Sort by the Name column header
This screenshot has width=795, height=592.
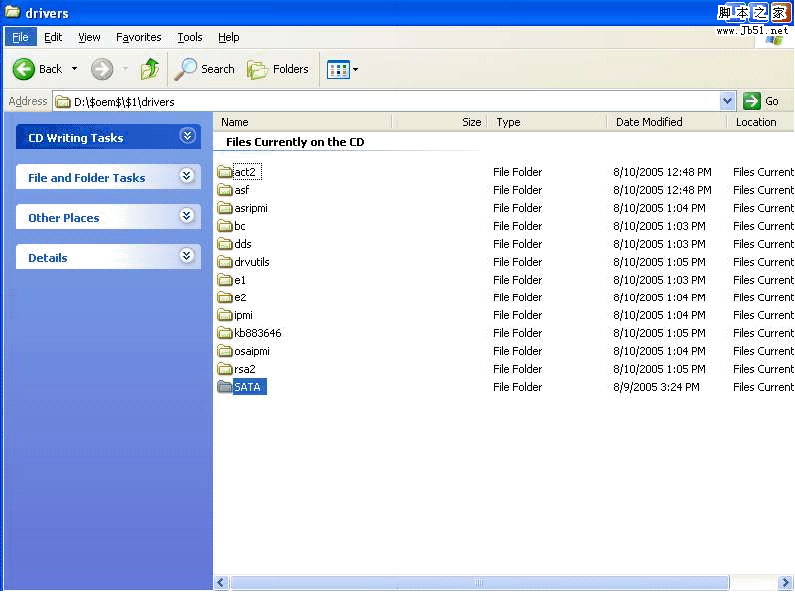click(303, 122)
